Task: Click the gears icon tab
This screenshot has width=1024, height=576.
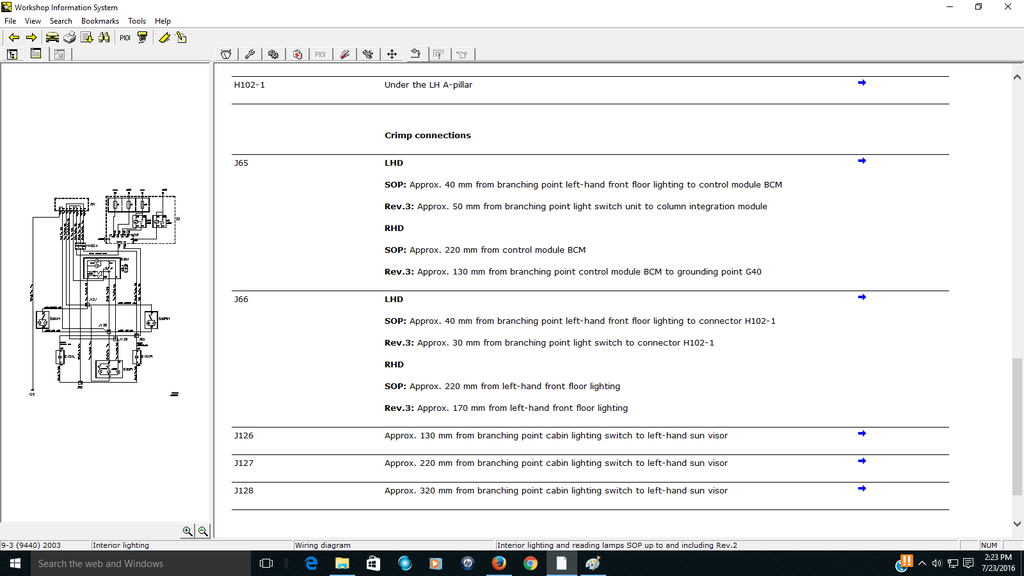Action: [x=273, y=54]
